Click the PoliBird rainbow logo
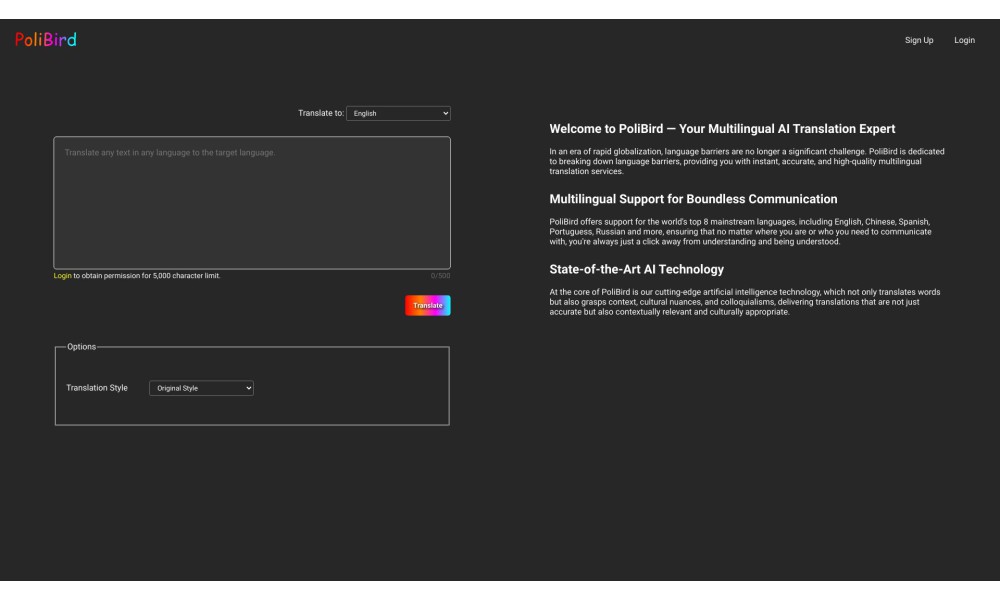The width and height of the screenshot is (1000, 600). [46, 40]
